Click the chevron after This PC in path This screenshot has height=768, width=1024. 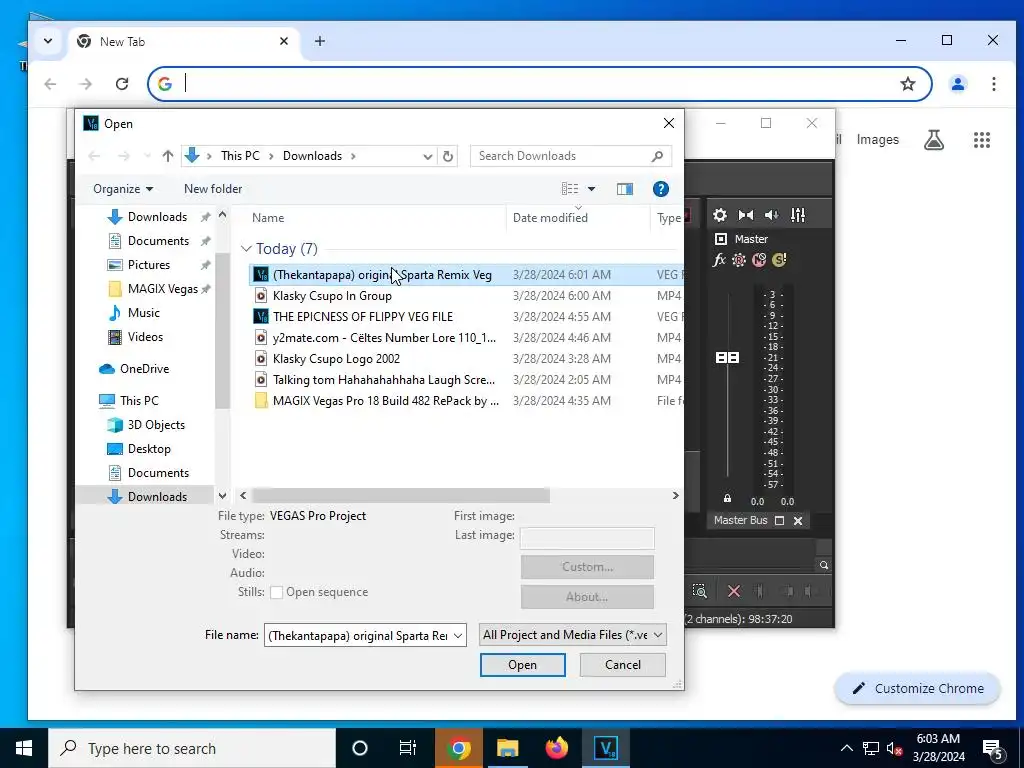pos(271,156)
